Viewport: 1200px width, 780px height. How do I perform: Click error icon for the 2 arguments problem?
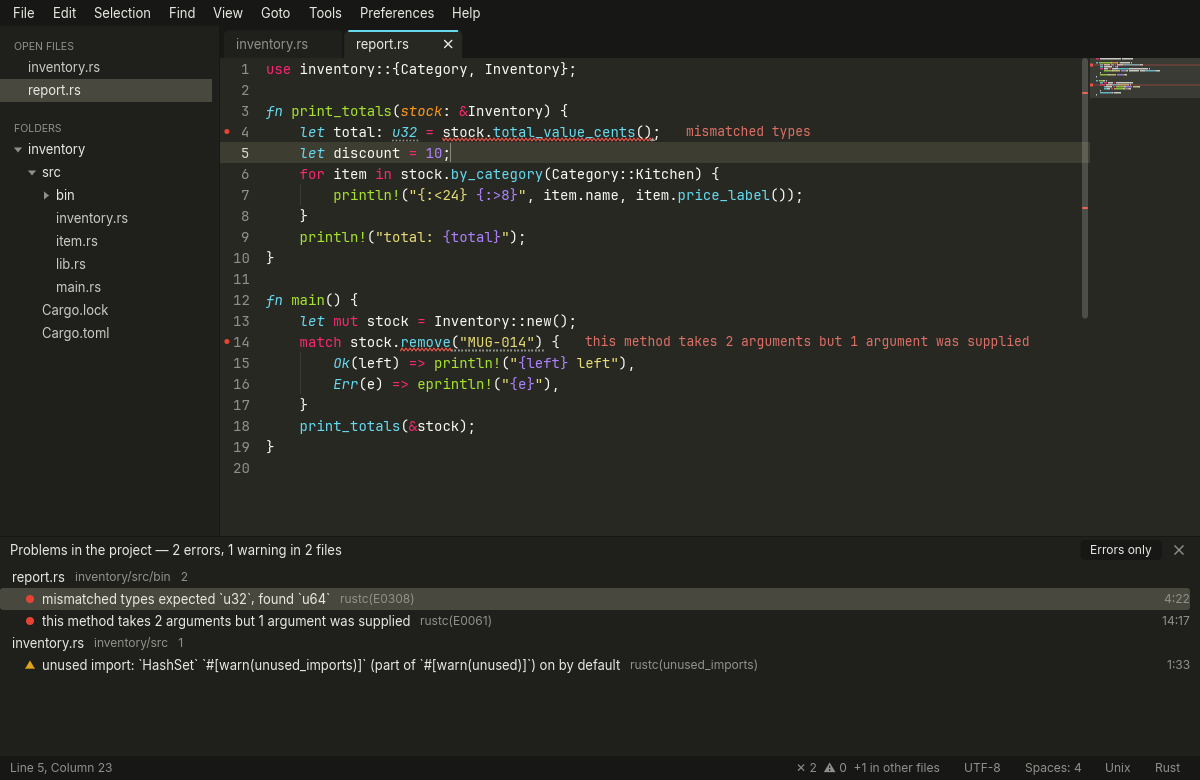tap(30, 621)
